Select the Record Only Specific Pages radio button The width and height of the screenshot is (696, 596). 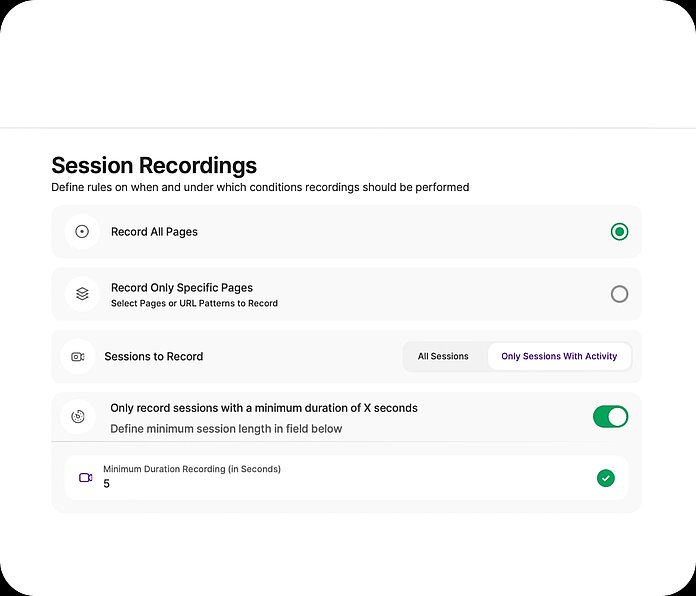[x=619, y=294]
